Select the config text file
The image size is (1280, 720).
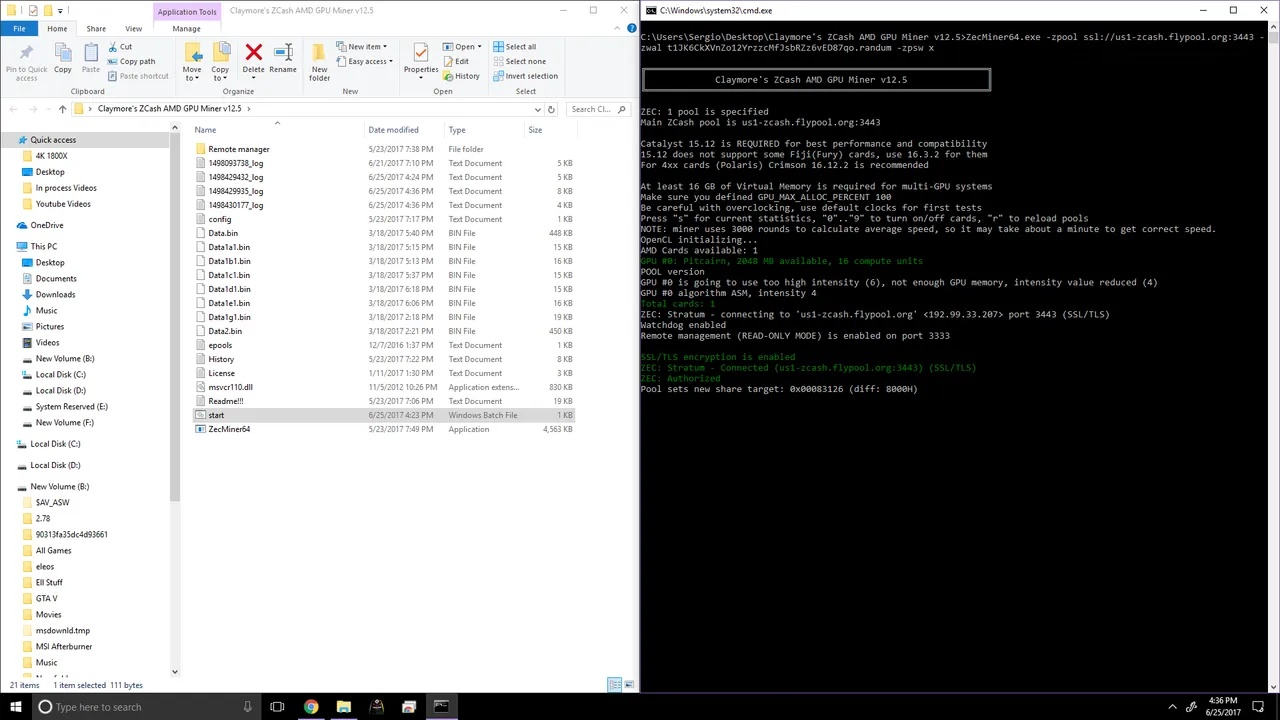tap(220, 219)
